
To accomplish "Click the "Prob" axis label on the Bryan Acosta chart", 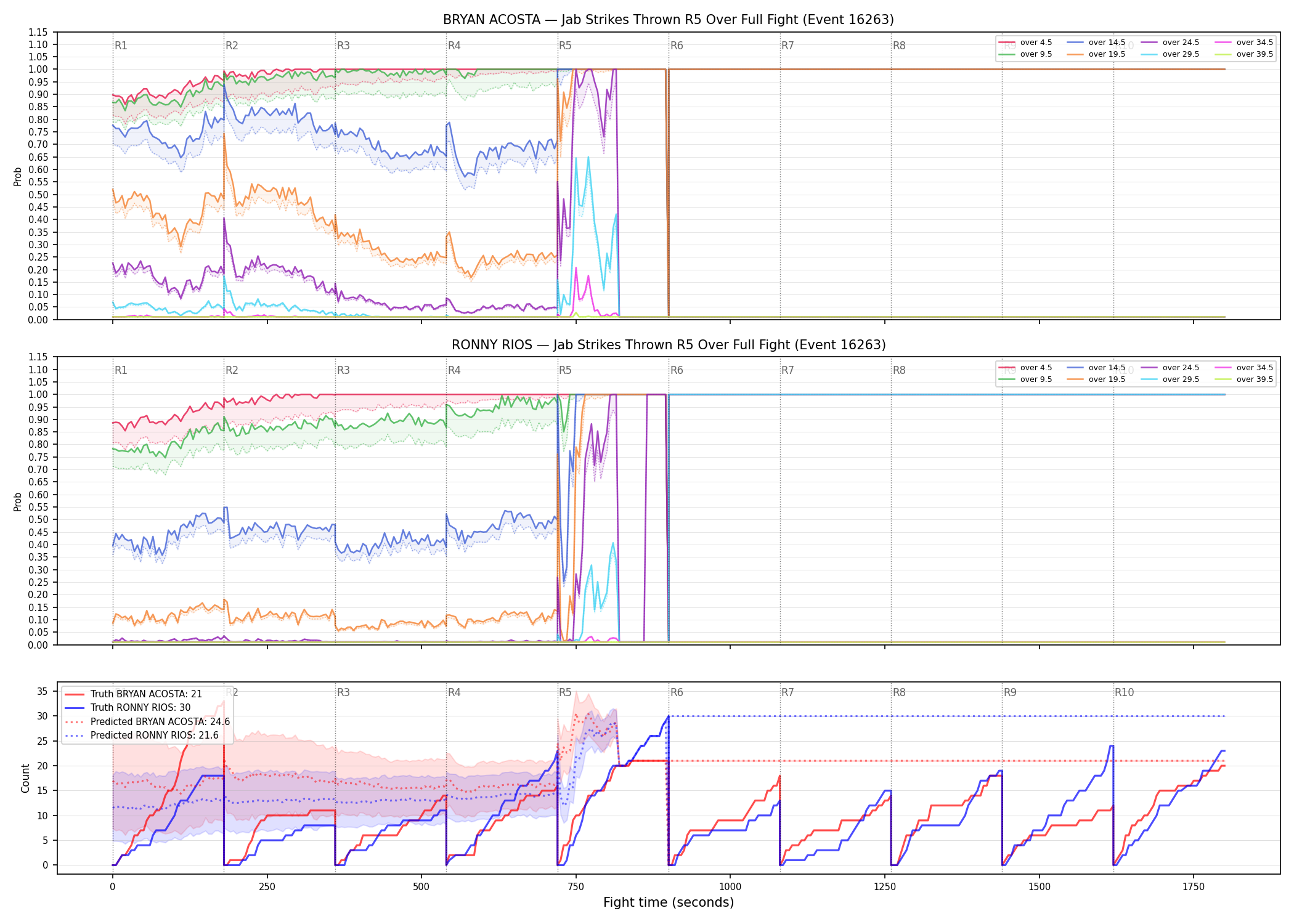I will click(18, 176).
